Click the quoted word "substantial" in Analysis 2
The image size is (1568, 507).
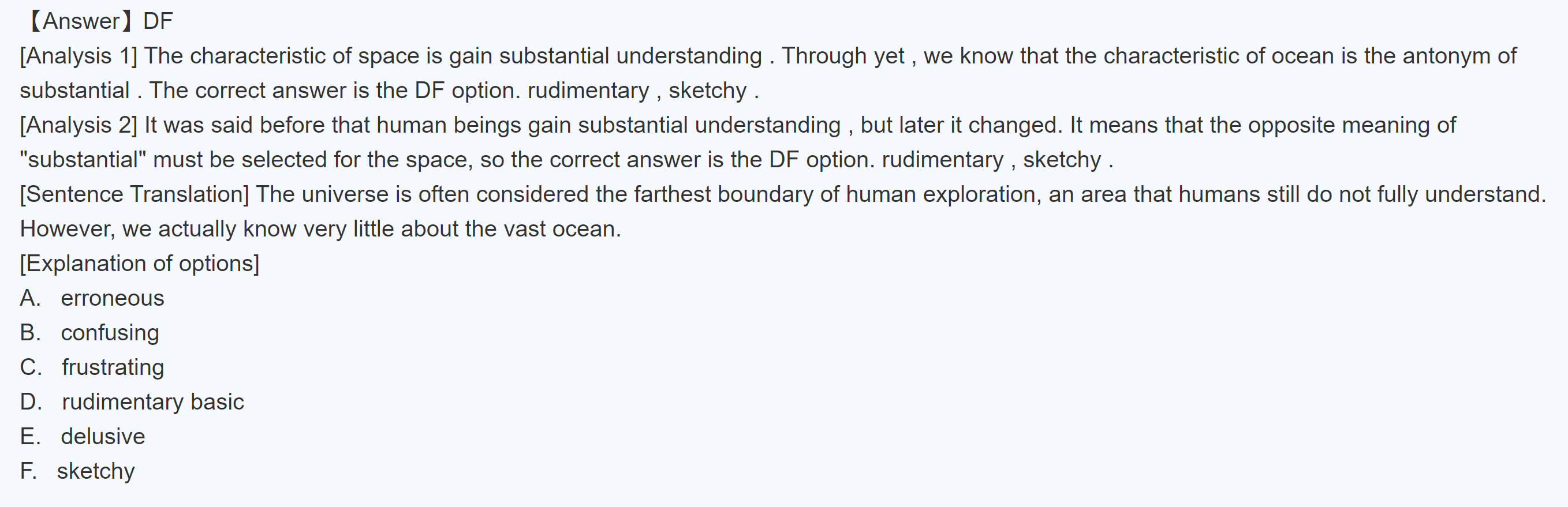coord(83,160)
